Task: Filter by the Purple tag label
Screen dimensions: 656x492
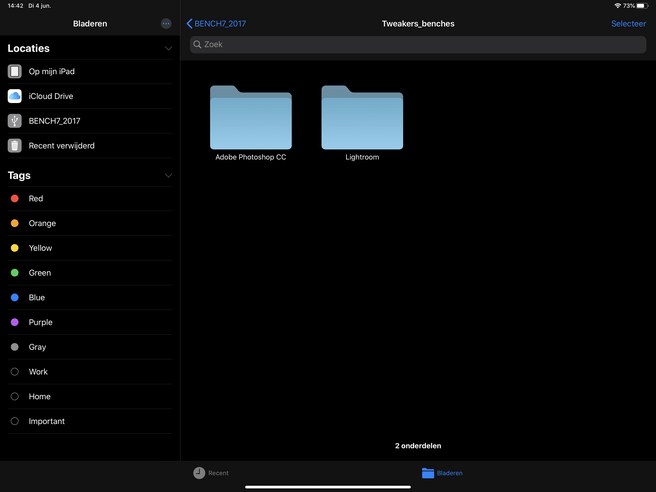Action: click(41, 323)
